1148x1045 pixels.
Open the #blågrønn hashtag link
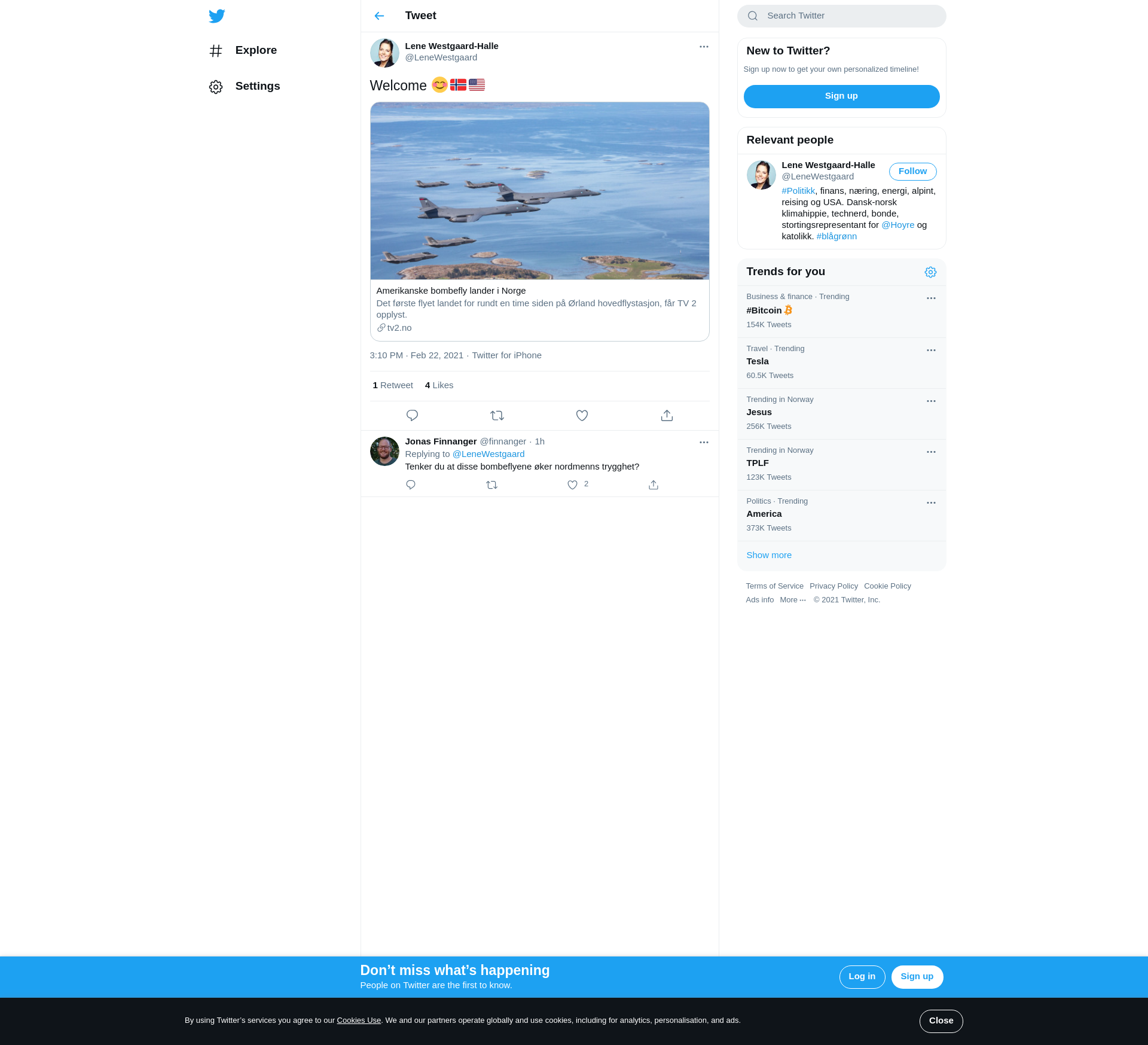(836, 236)
